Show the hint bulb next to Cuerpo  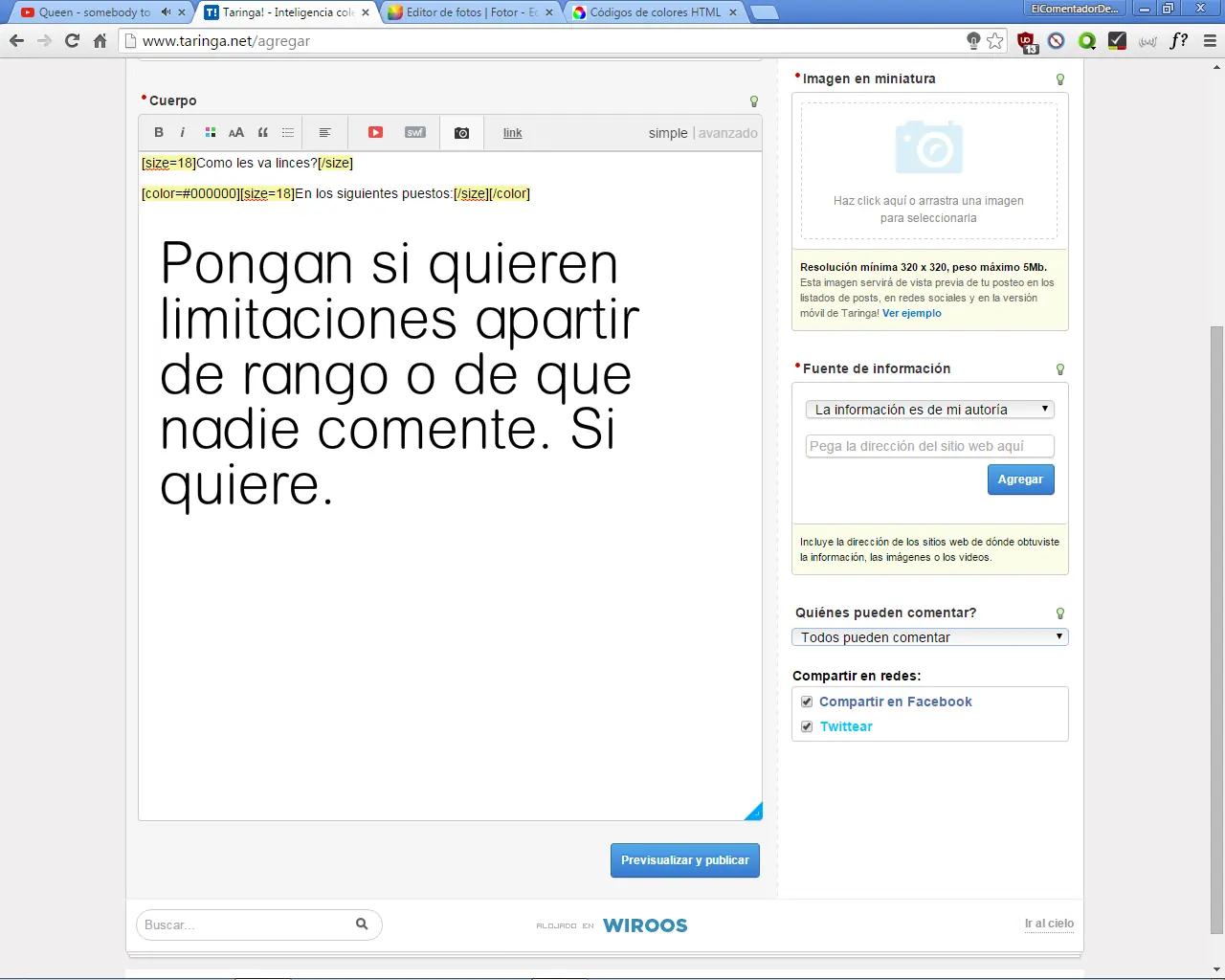(x=754, y=100)
